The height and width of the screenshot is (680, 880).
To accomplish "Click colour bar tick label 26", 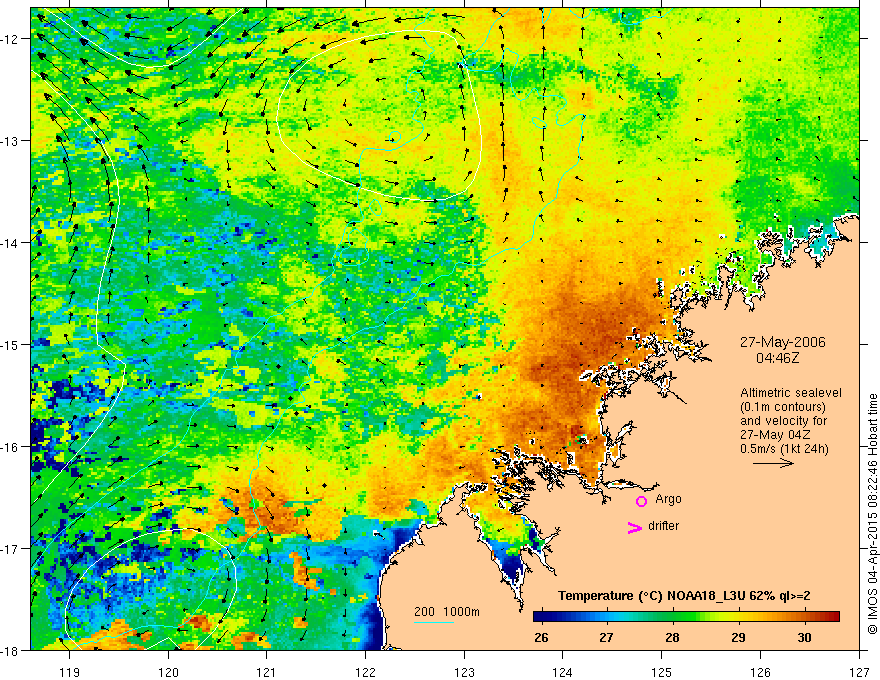I will 541,638.
